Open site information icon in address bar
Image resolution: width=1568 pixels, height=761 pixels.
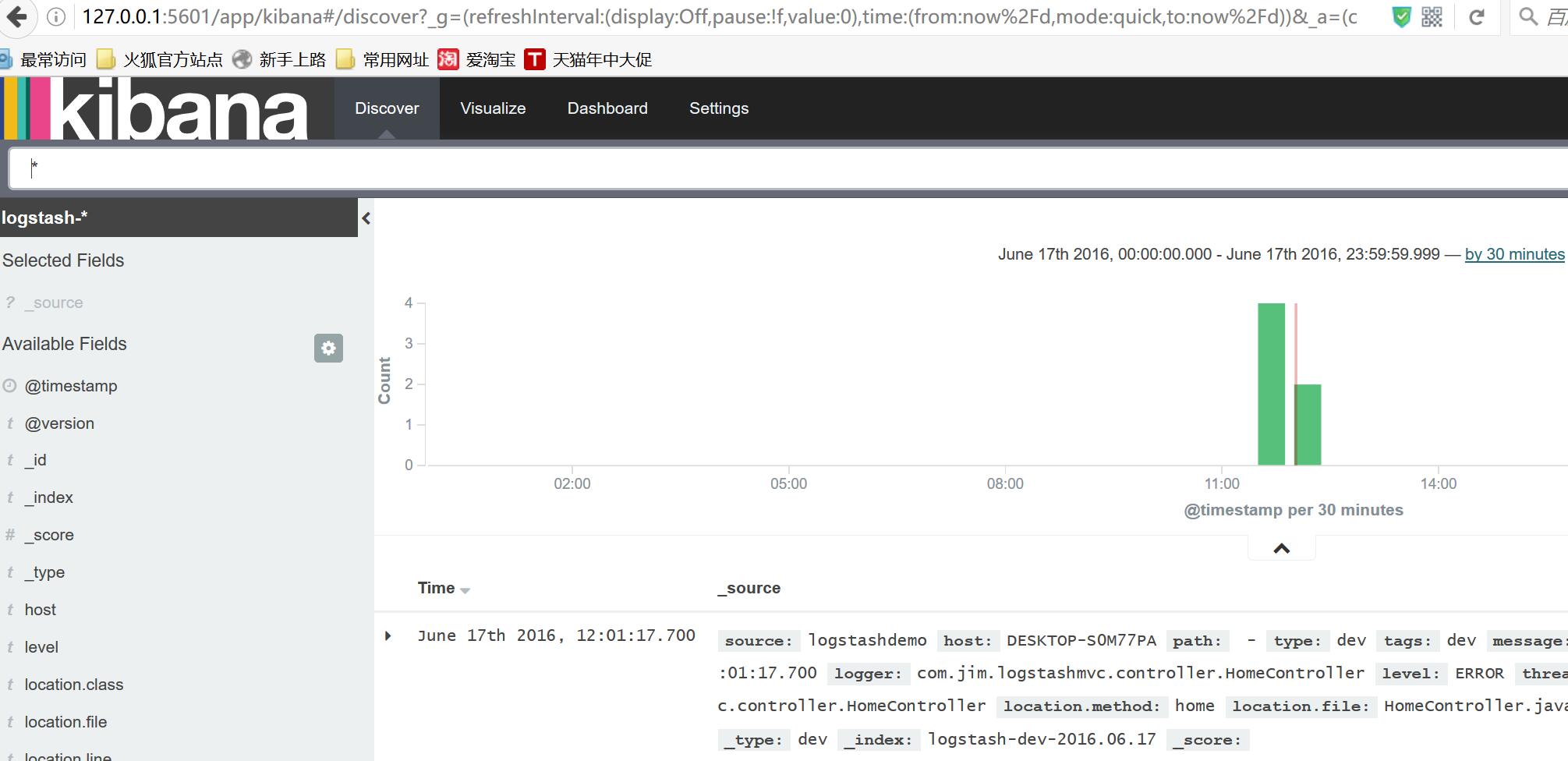(x=56, y=16)
